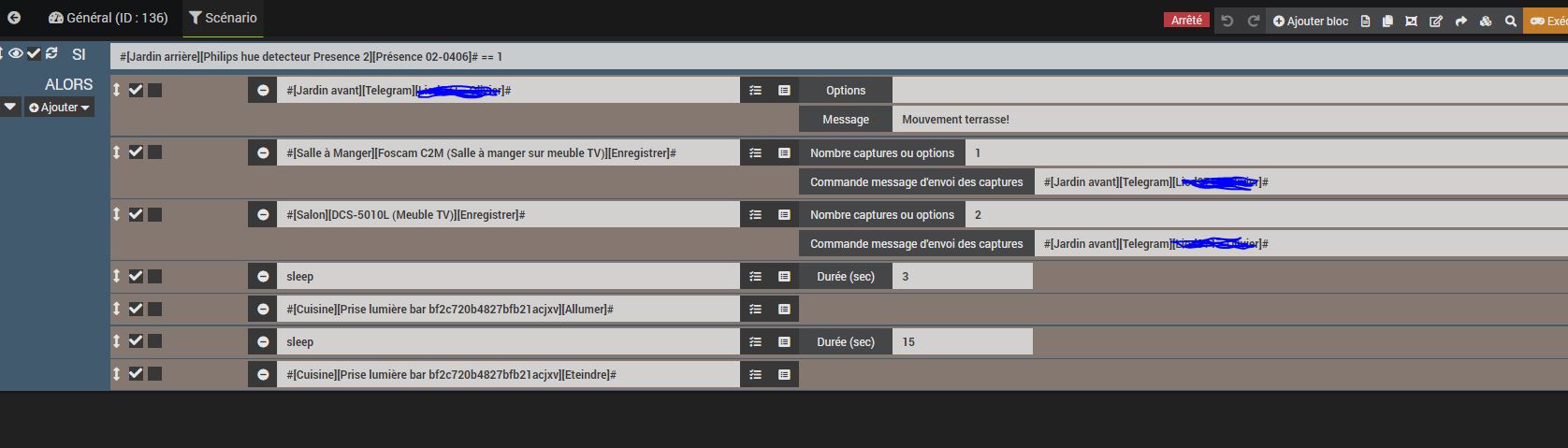Click the repeat icon next to SI
Screen dimensions: 1568x448
click(x=51, y=54)
